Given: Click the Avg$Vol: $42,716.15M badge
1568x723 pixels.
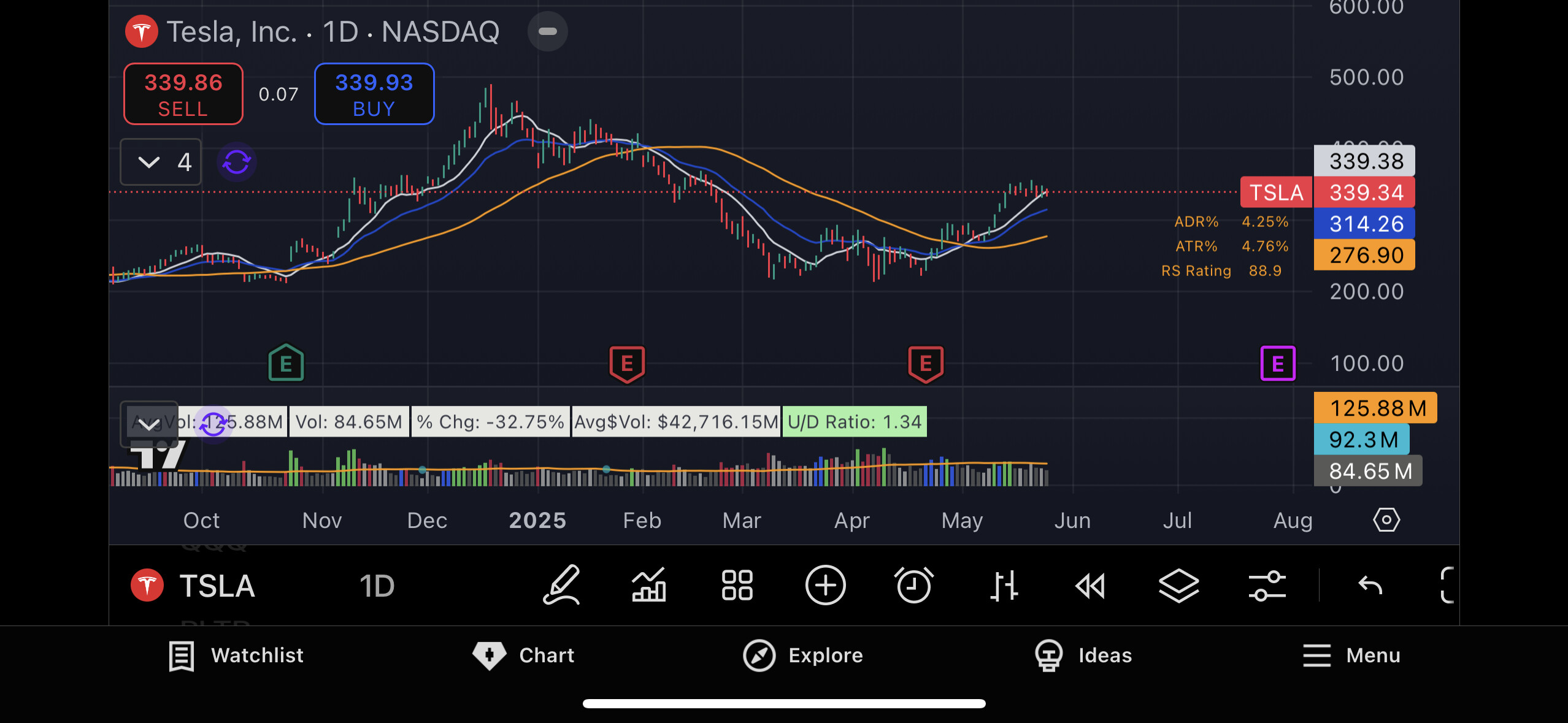Looking at the screenshot, I should pos(676,422).
